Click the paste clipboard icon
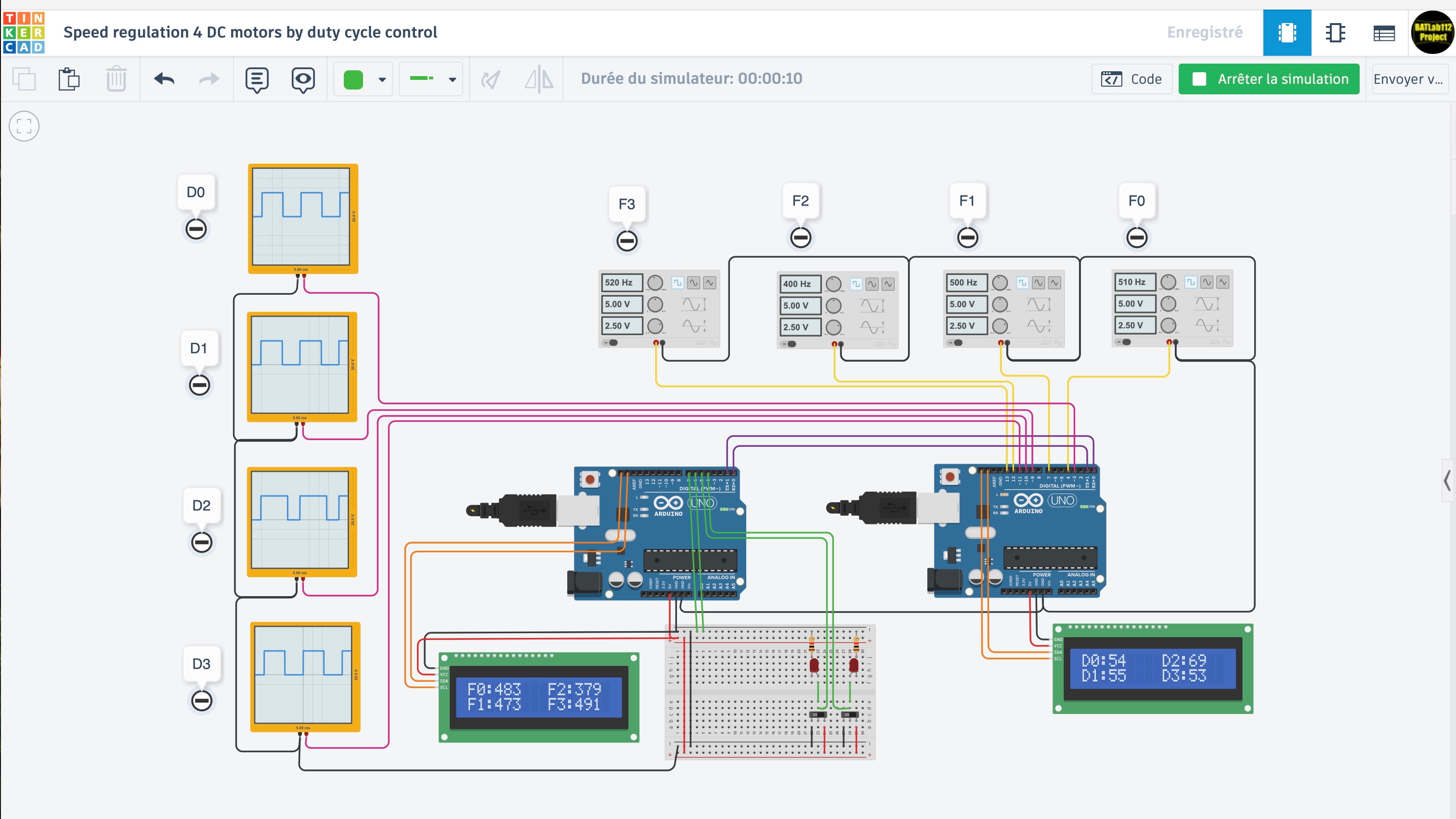The width and height of the screenshot is (1456, 819). [x=69, y=79]
